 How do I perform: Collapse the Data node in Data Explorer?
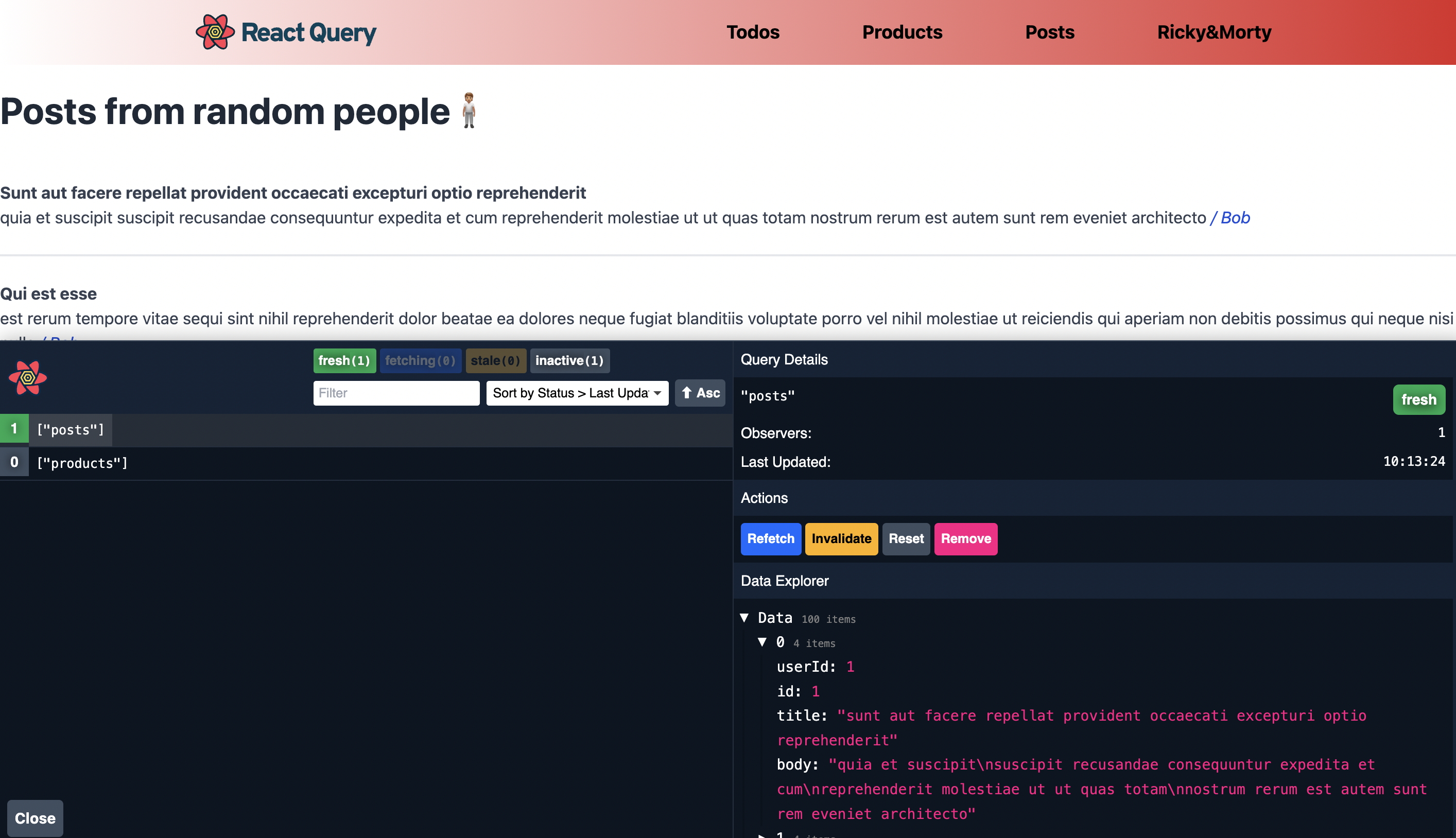coord(744,618)
